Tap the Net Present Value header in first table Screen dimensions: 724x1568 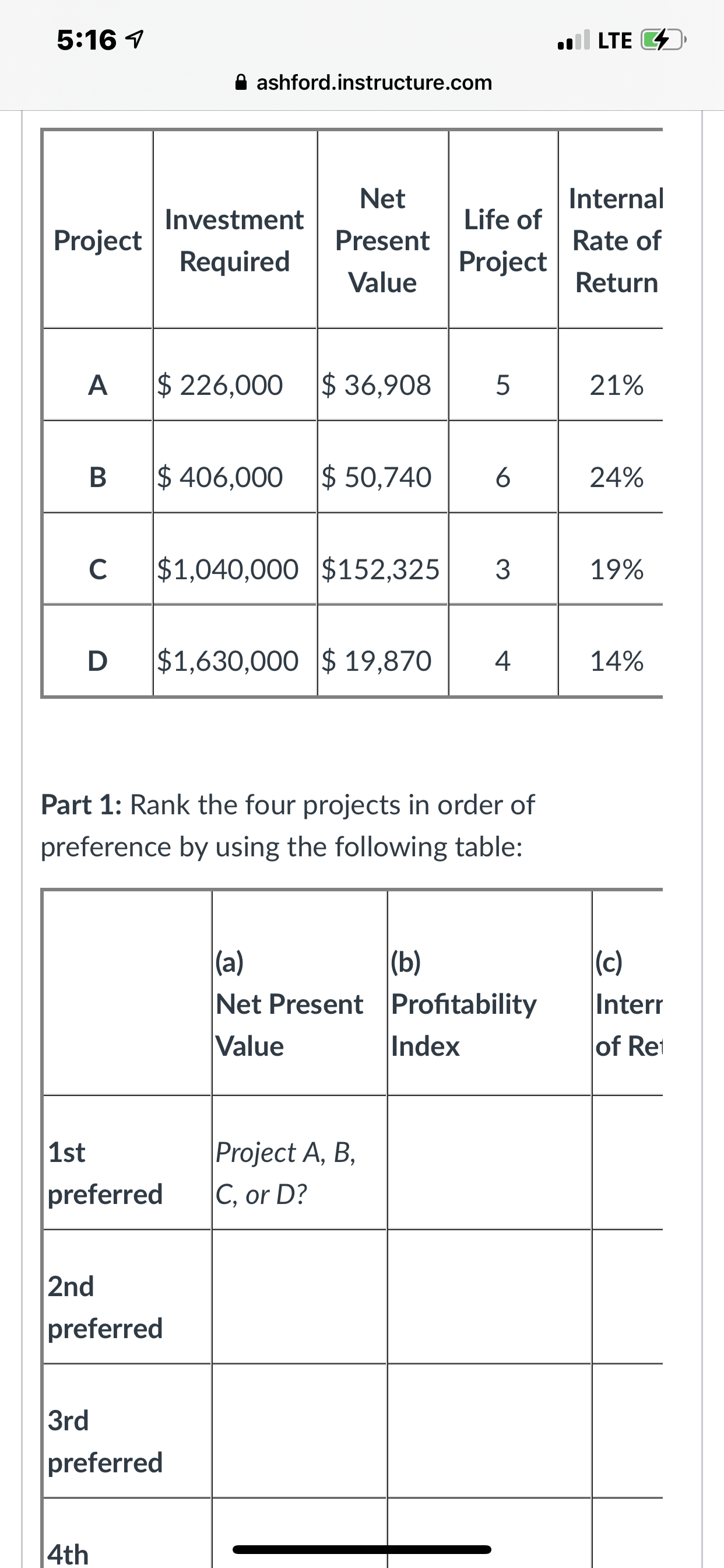382,240
